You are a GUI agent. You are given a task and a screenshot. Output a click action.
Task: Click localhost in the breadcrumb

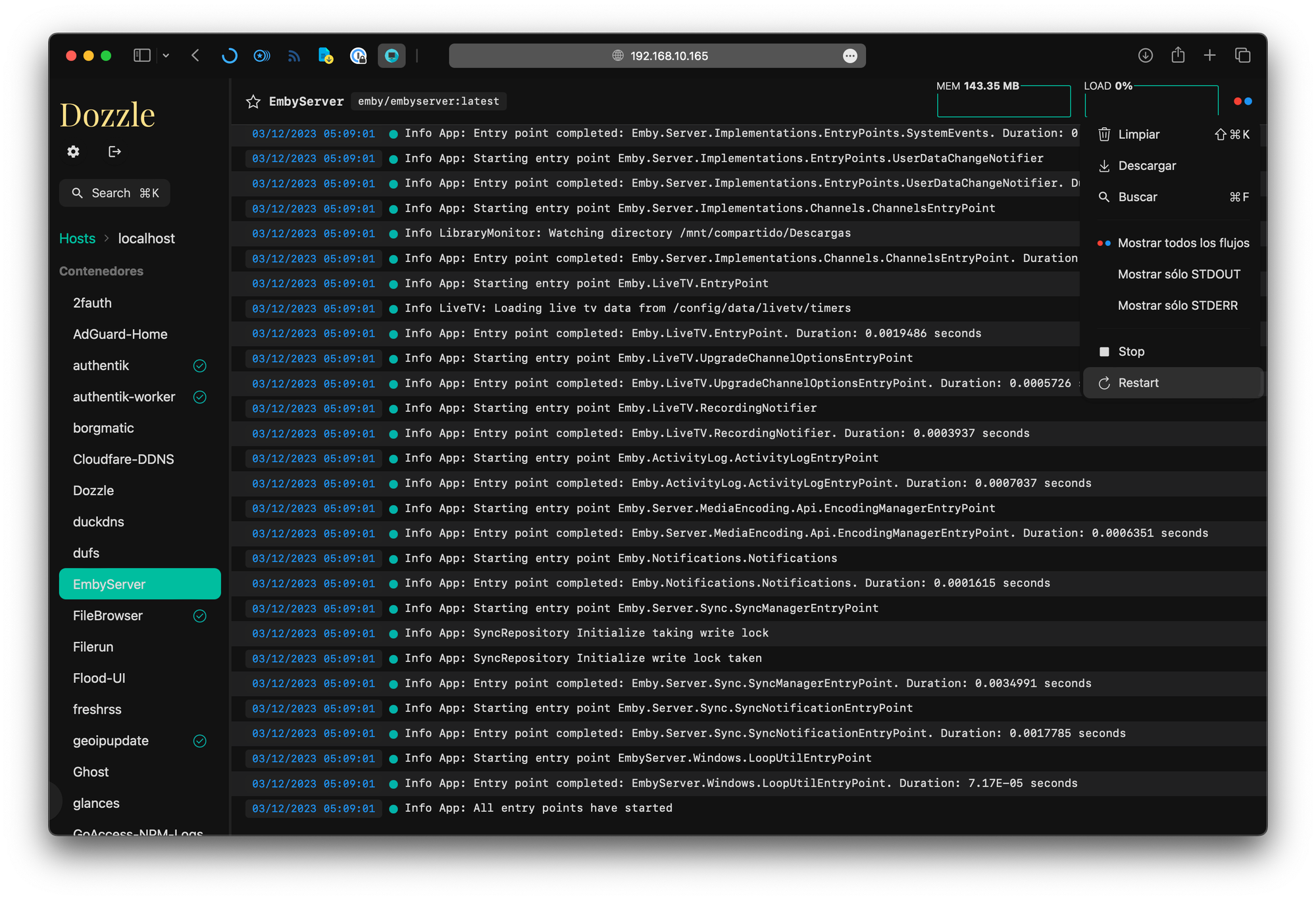click(146, 238)
